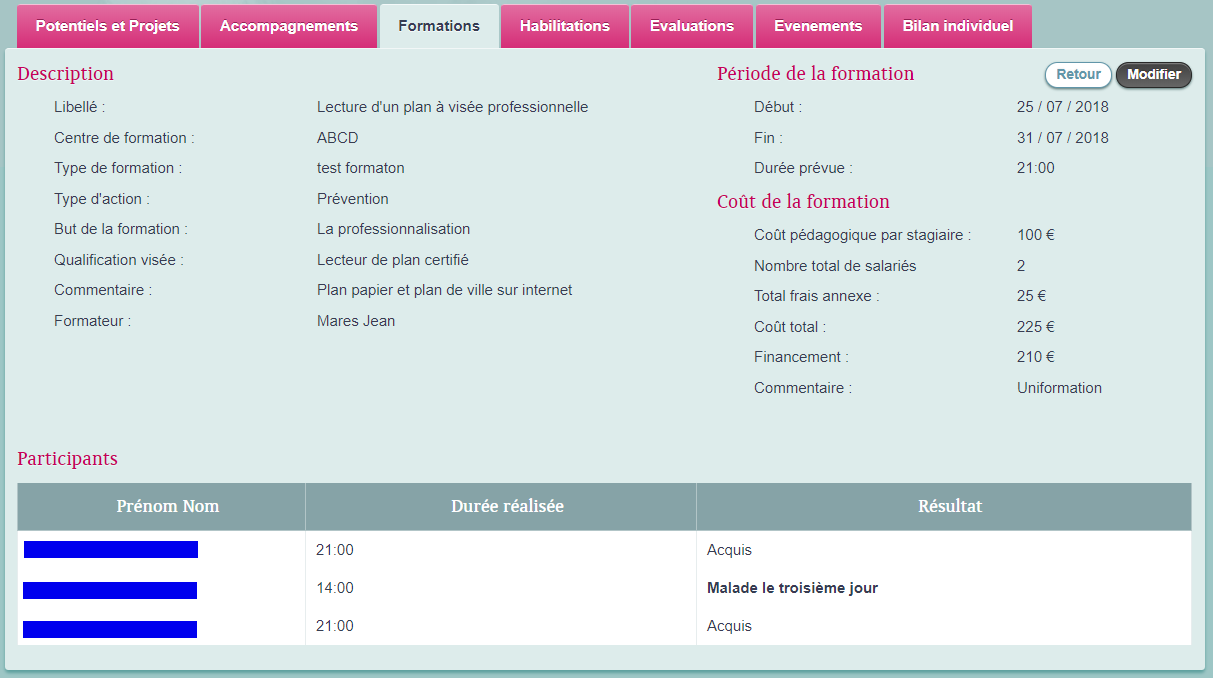Click the trainer name Mares Jean
Screen dimensions: 1214x678
pyautogui.click(x=356, y=321)
